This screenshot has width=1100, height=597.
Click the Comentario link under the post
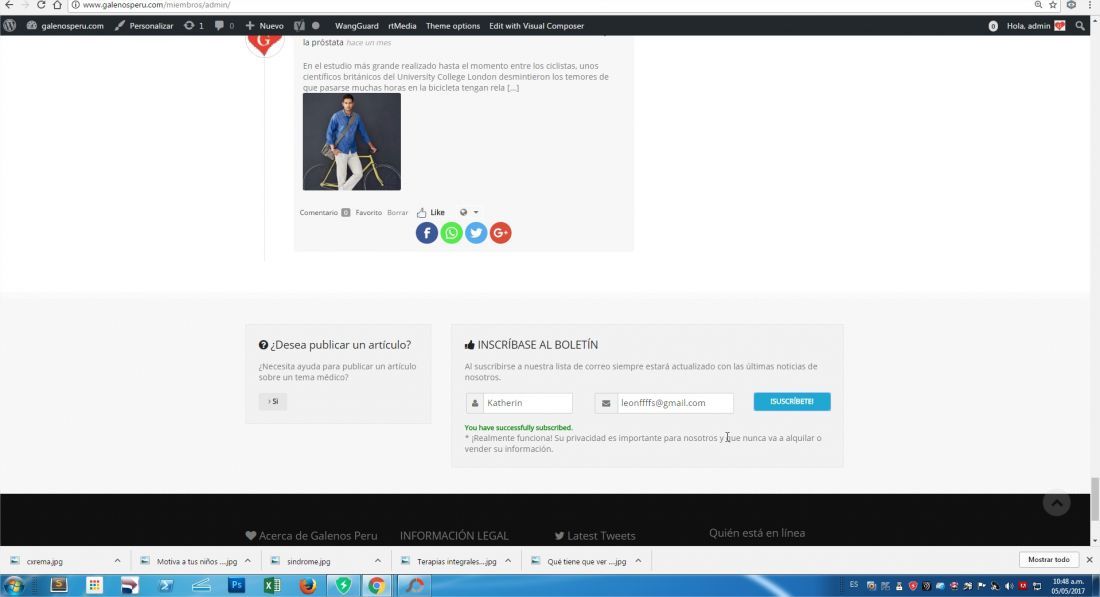tap(318, 213)
